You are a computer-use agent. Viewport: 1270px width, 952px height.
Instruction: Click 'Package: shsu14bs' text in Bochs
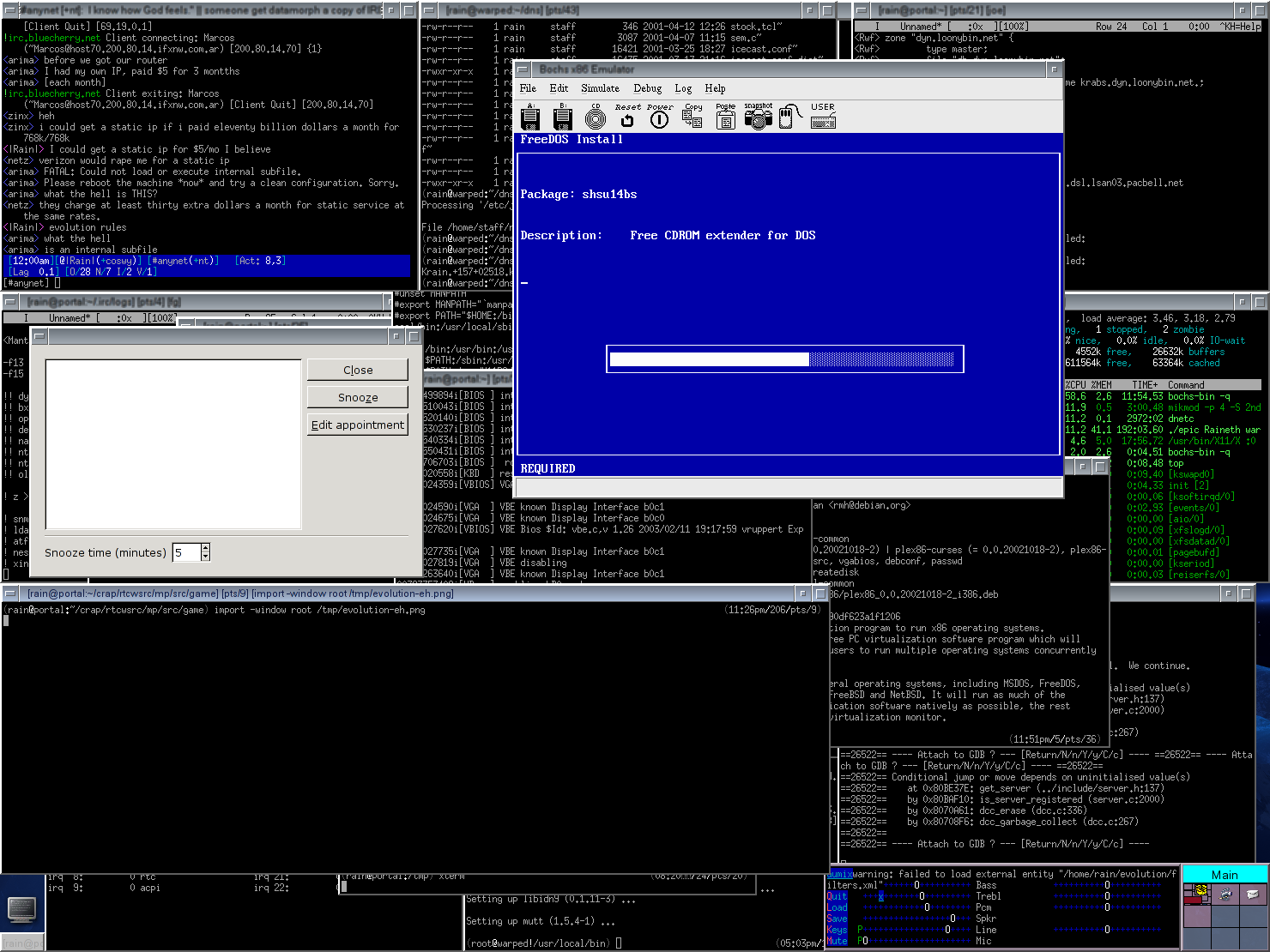point(578,195)
